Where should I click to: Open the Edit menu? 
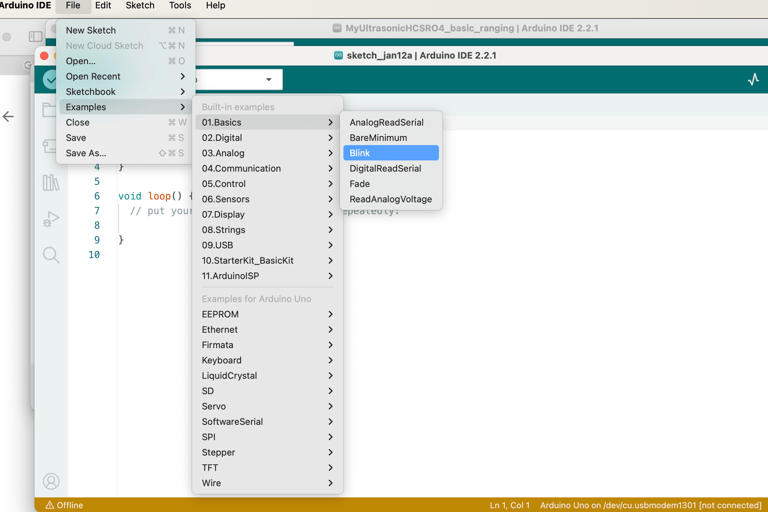click(103, 5)
